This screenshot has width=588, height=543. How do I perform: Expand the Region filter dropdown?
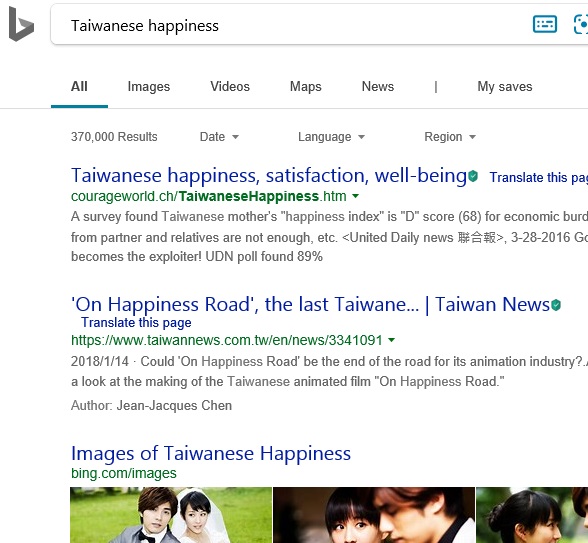pyautogui.click(x=450, y=137)
